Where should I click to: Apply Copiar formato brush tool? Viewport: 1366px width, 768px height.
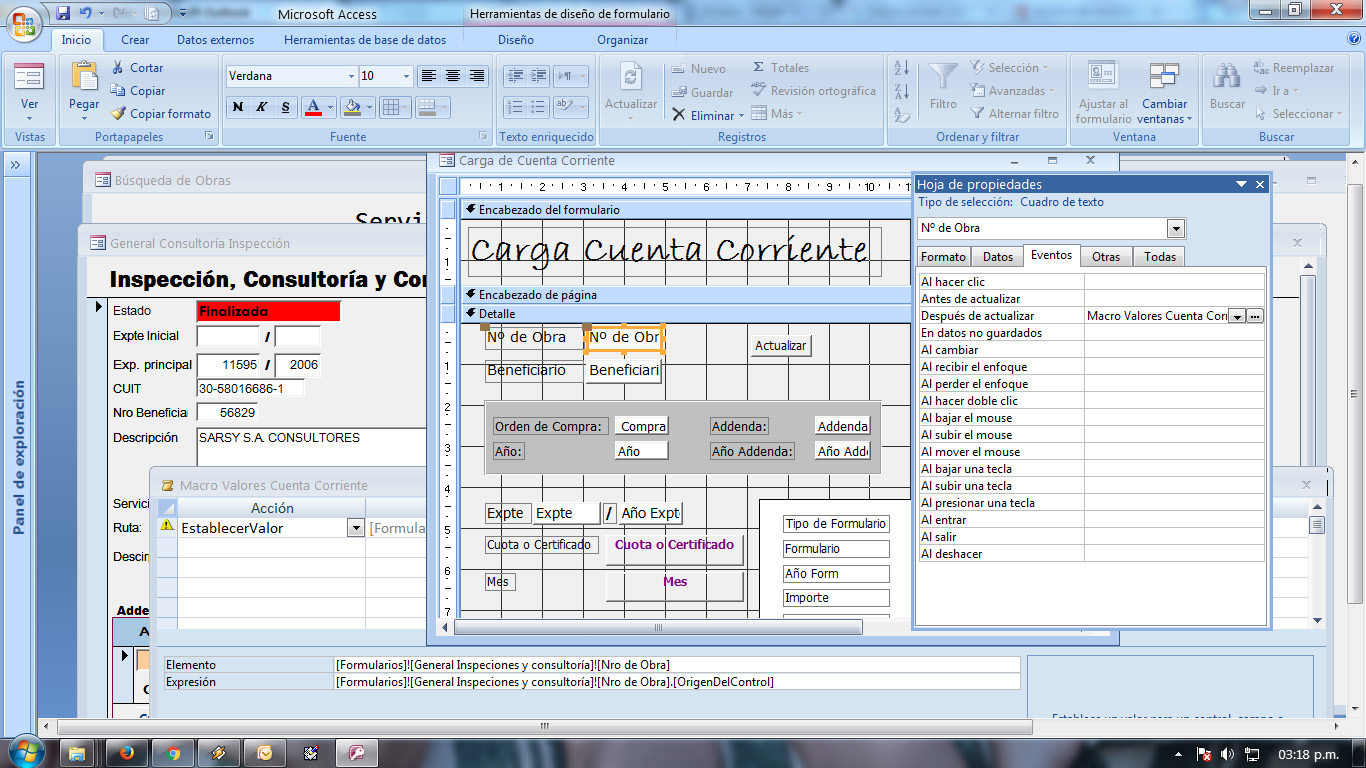[118, 113]
